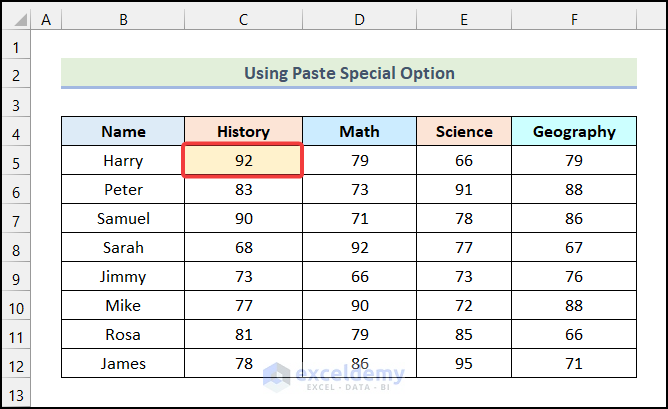This screenshot has width=668, height=409.
Task: Select James's Science score 95
Action: click(x=464, y=363)
